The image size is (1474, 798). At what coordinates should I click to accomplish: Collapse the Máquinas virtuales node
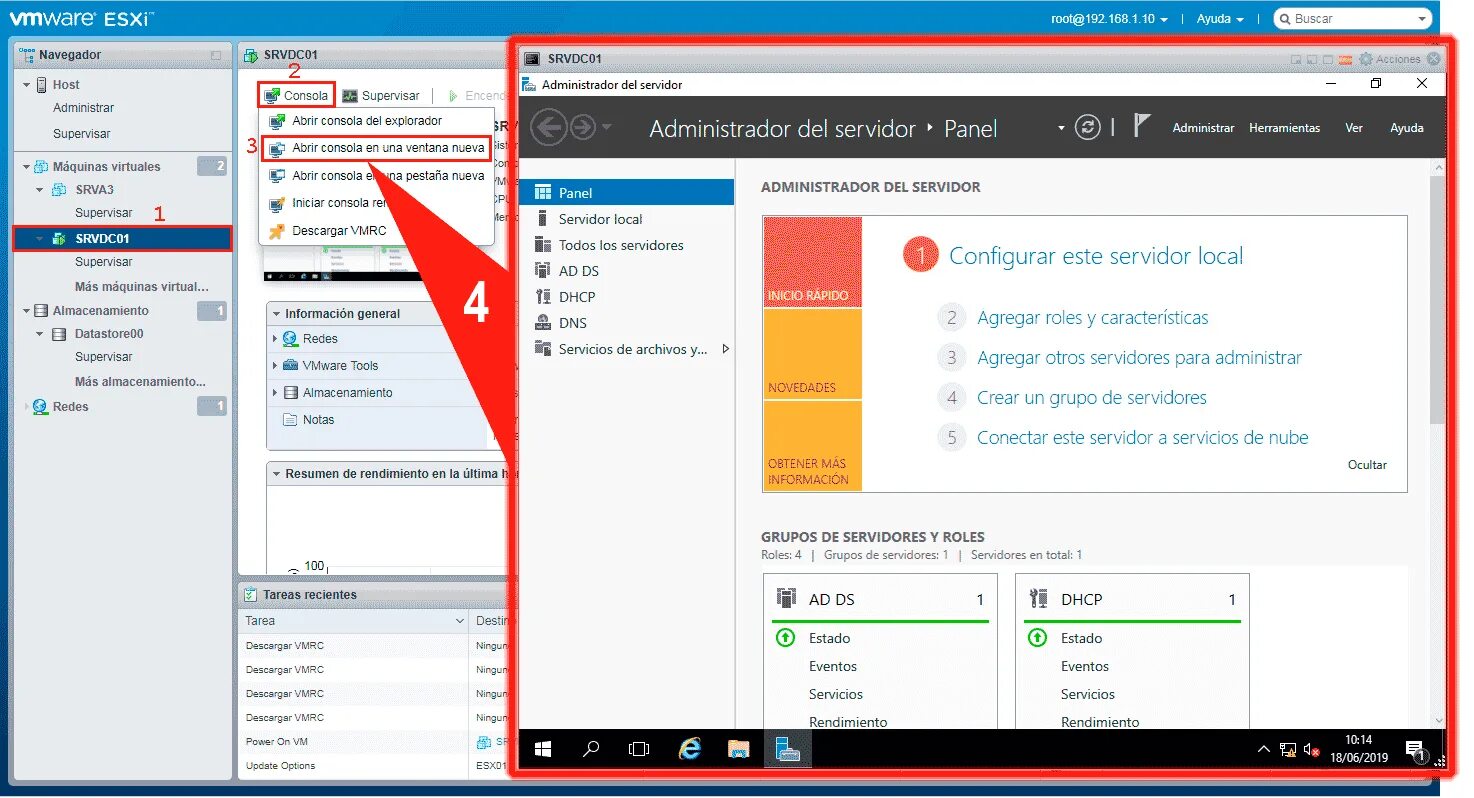(x=27, y=167)
